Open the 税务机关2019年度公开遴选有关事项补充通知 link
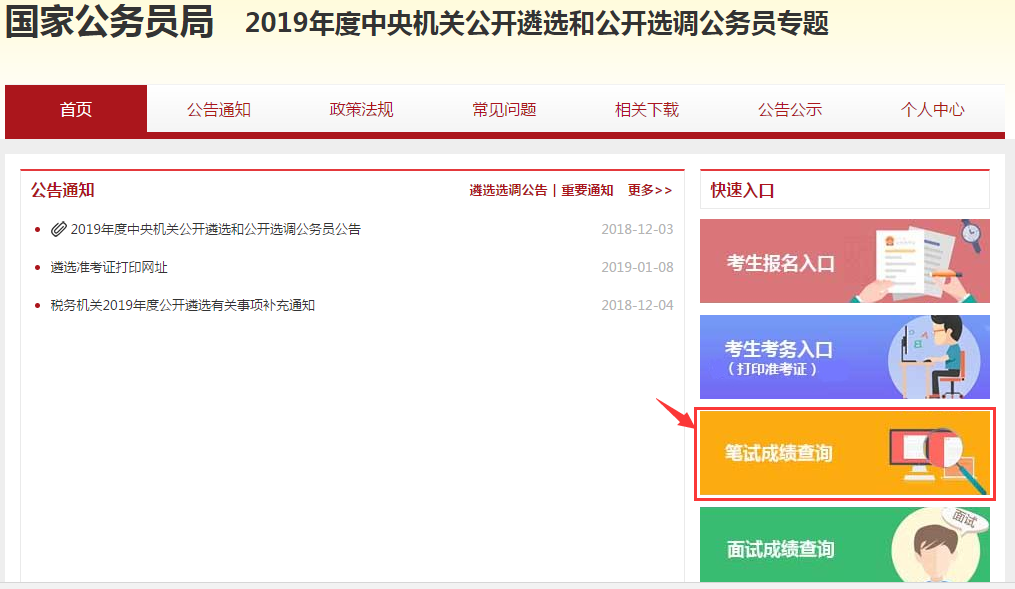The image size is (1015, 589). [x=180, y=305]
